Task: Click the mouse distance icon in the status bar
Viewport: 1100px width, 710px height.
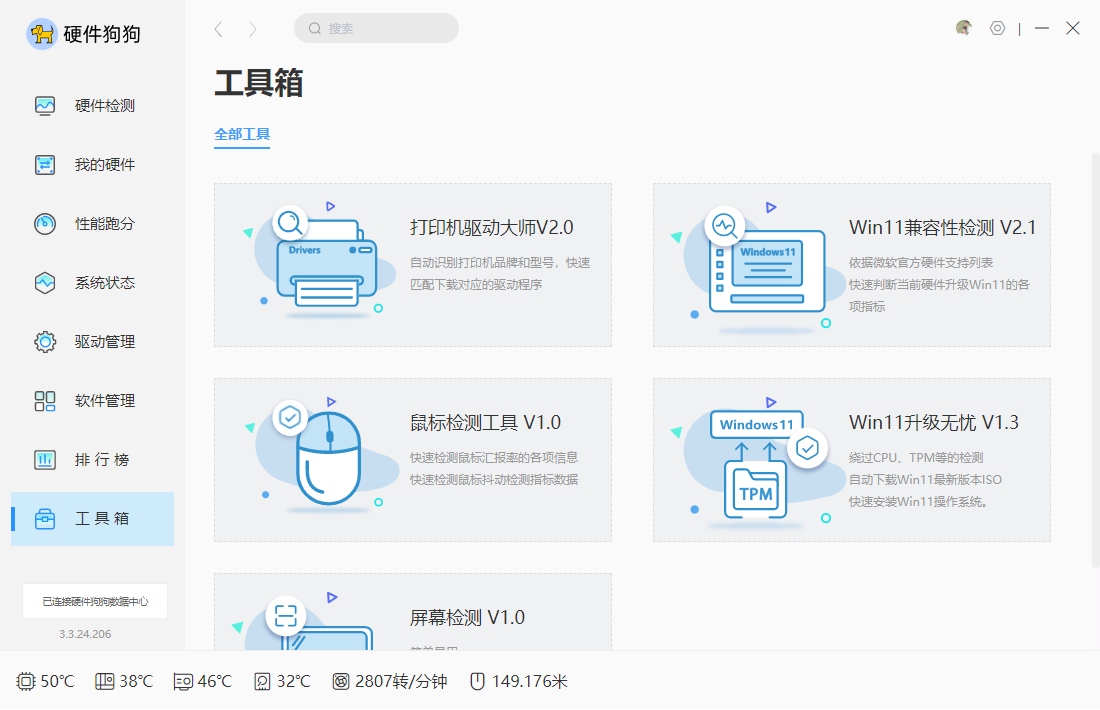Action: tap(477, 681)
